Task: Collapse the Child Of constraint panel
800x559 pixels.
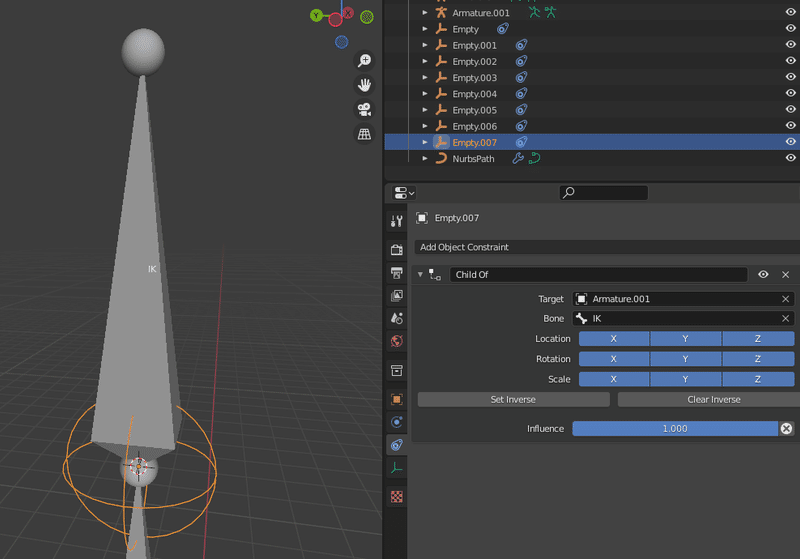Action: [x=420, y=274]
